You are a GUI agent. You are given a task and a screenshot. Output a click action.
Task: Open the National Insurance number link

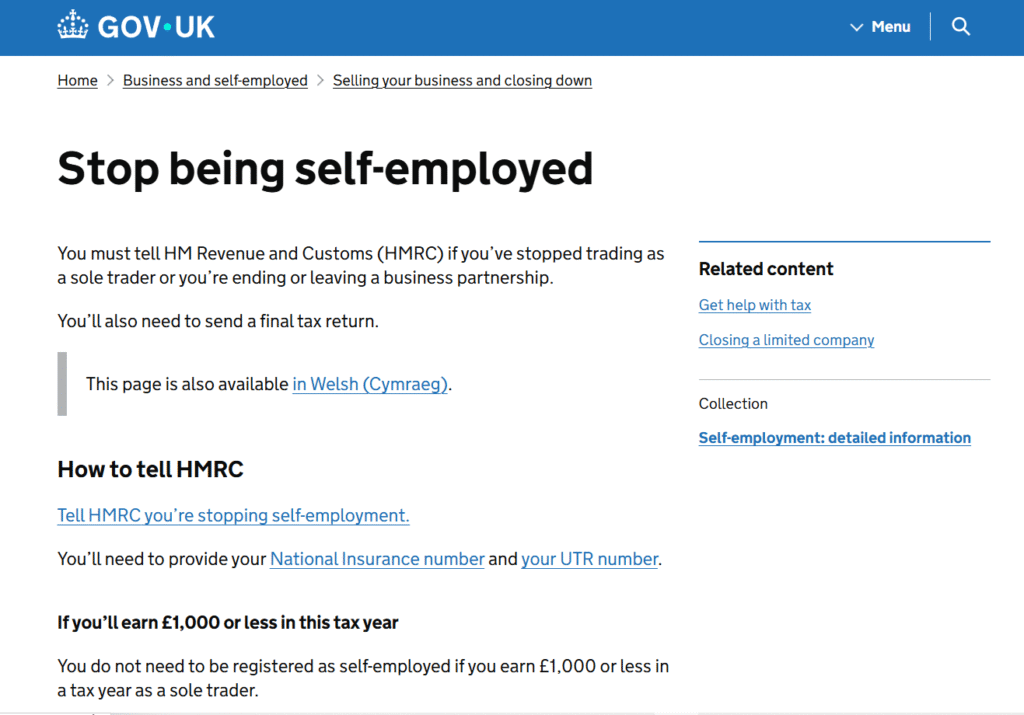click(377, 558)
